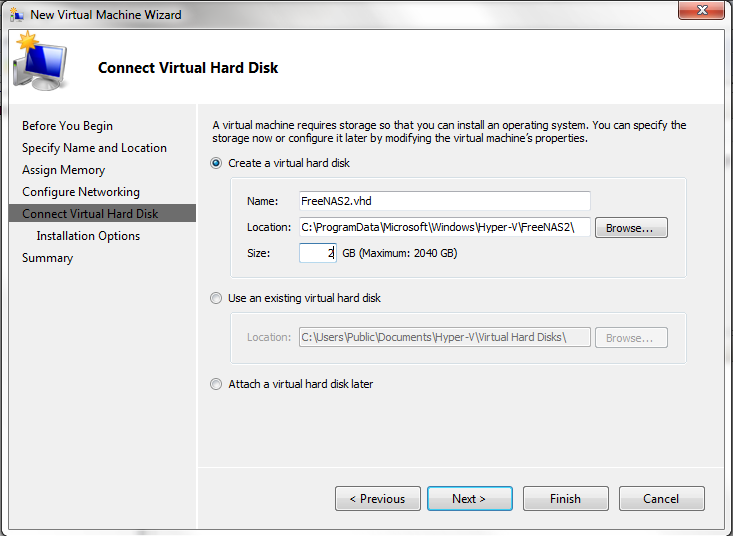Jump to Assign Memory step
This screenshot has height=536, width=733.
[x=63, y=170]
